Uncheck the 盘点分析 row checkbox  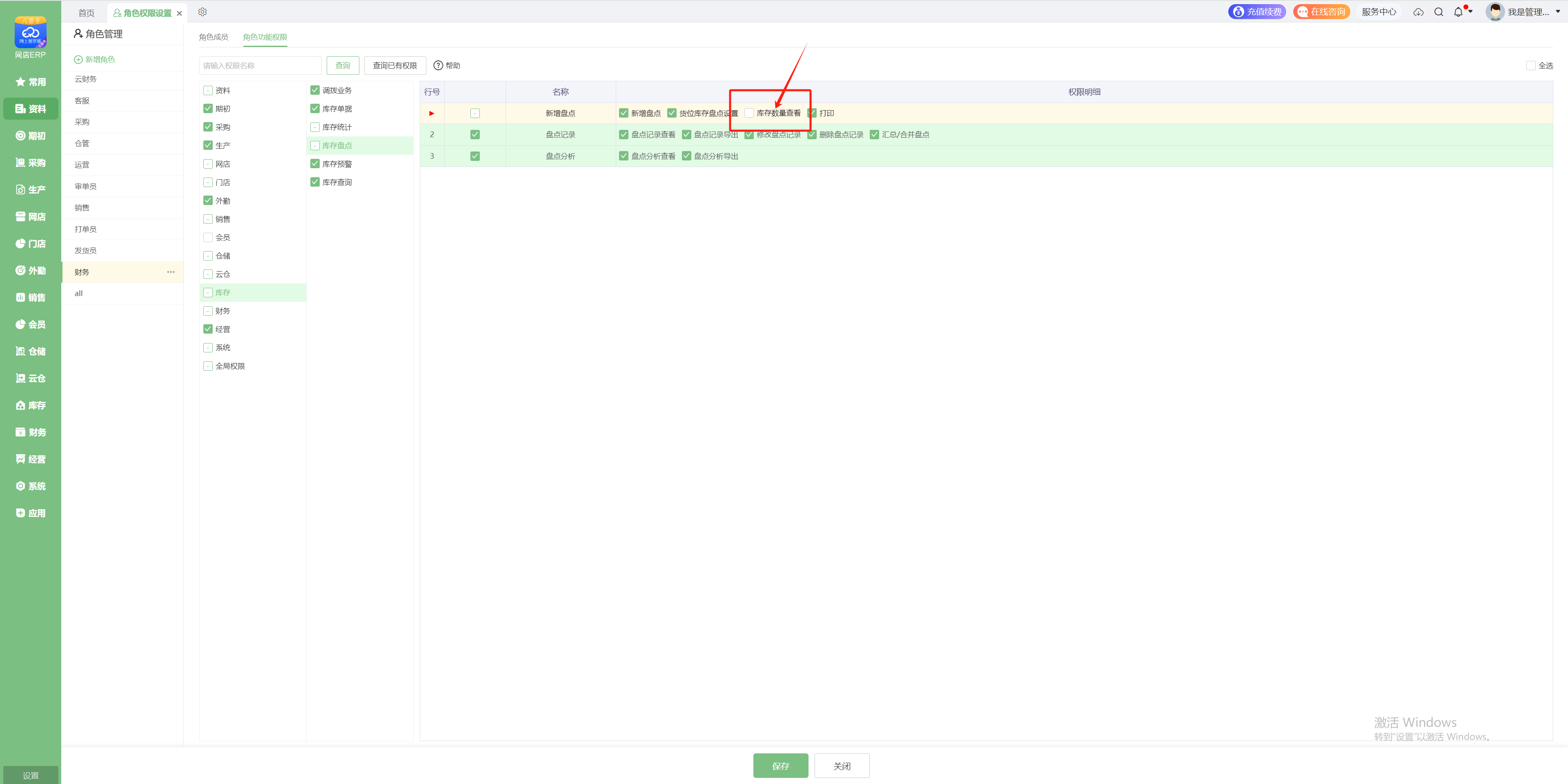[475, 156]
